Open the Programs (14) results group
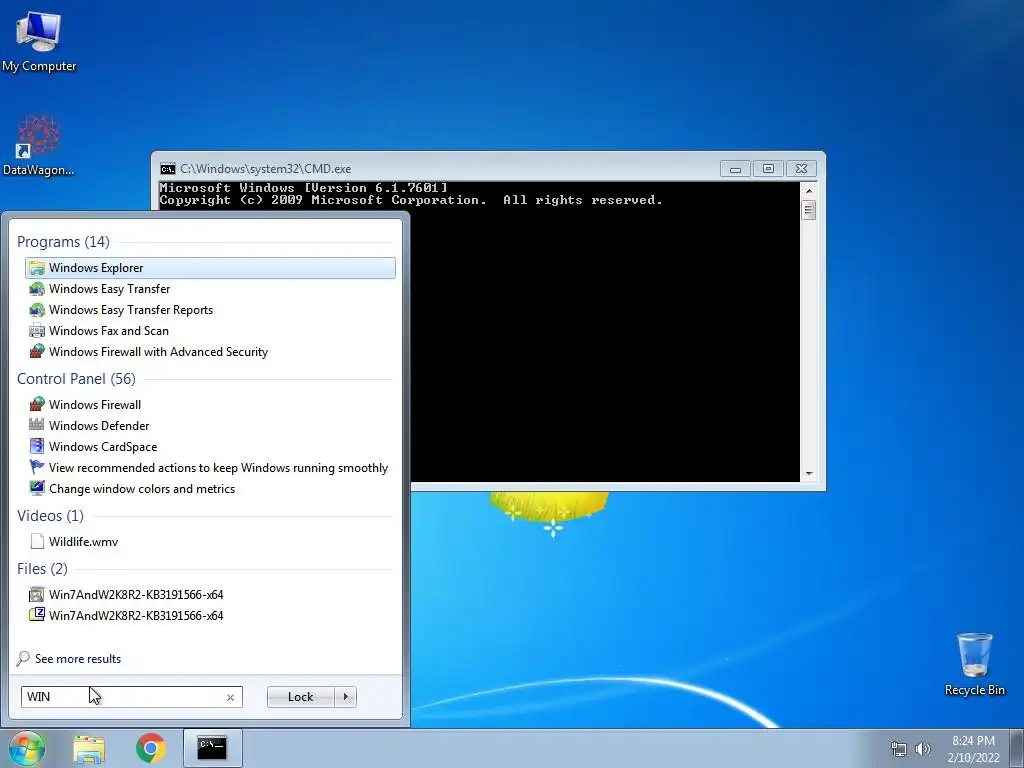This screenshot has width=1024, height=768. (x=63, y=242)
